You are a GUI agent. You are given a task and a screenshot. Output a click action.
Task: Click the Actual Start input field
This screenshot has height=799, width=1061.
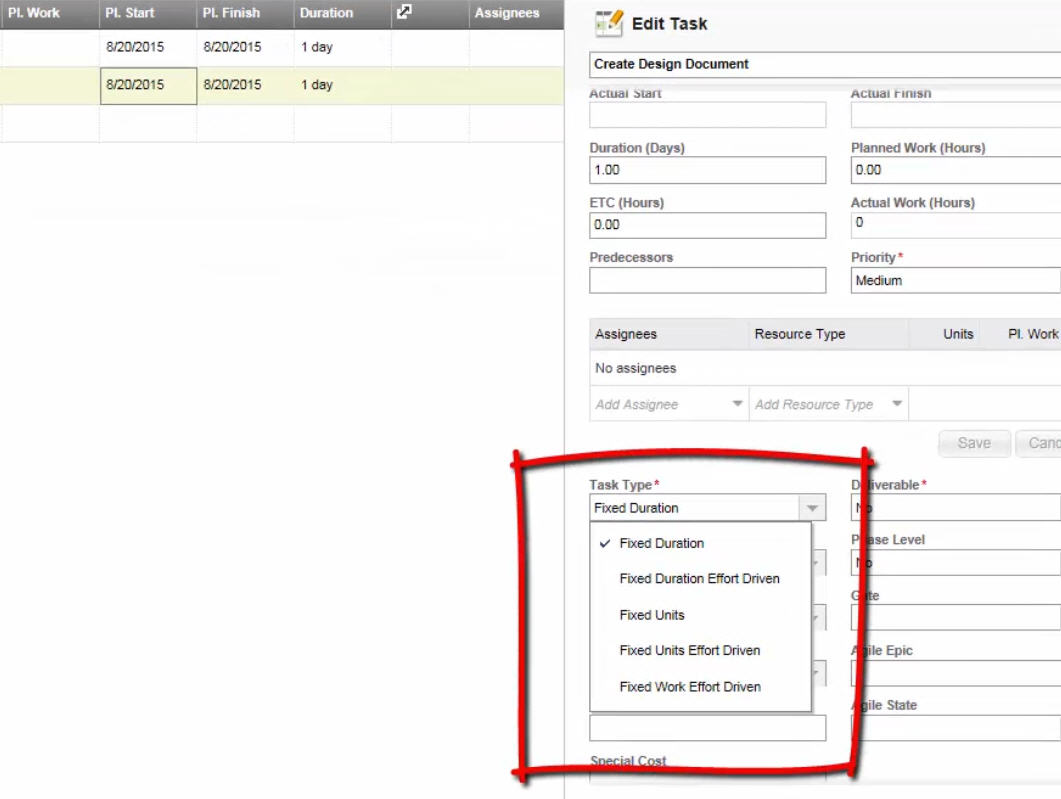(707, 115)
